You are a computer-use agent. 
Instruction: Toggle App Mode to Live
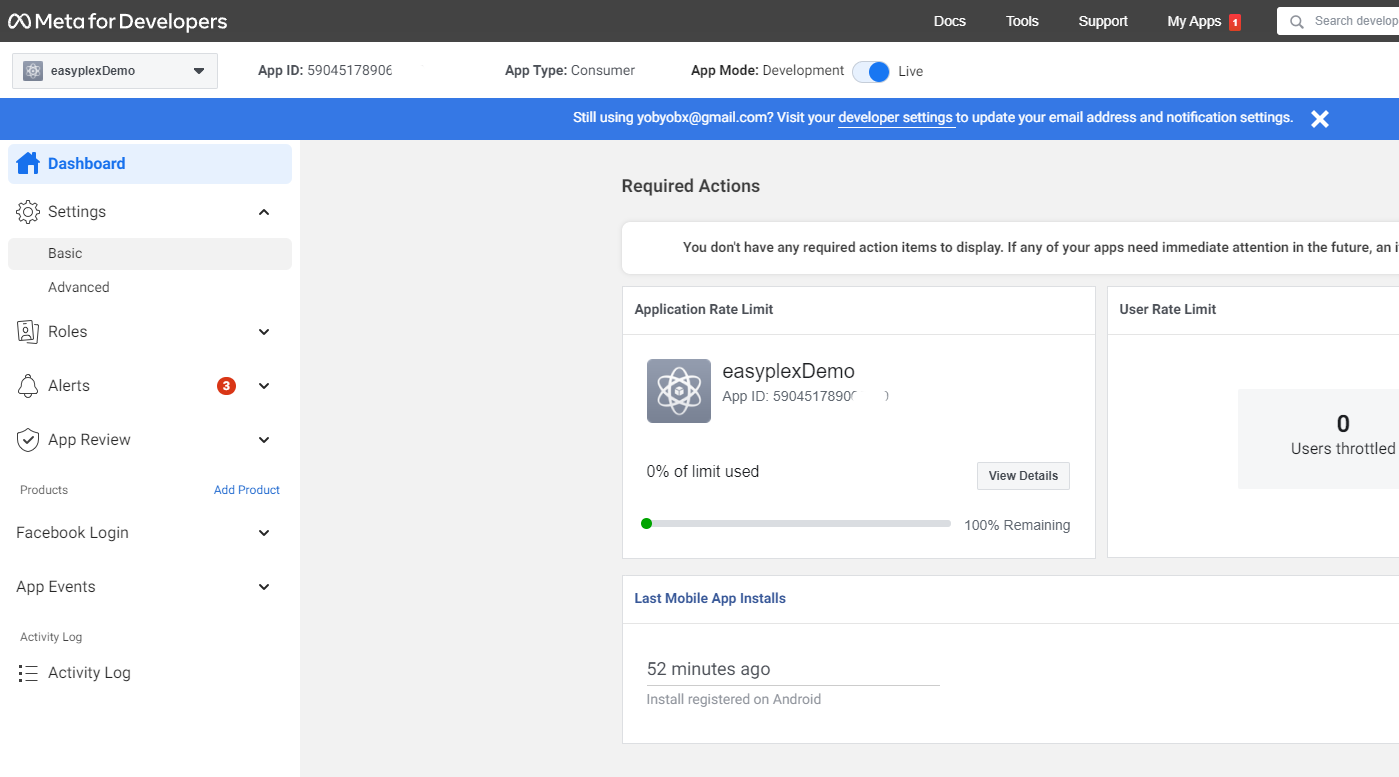871,71
